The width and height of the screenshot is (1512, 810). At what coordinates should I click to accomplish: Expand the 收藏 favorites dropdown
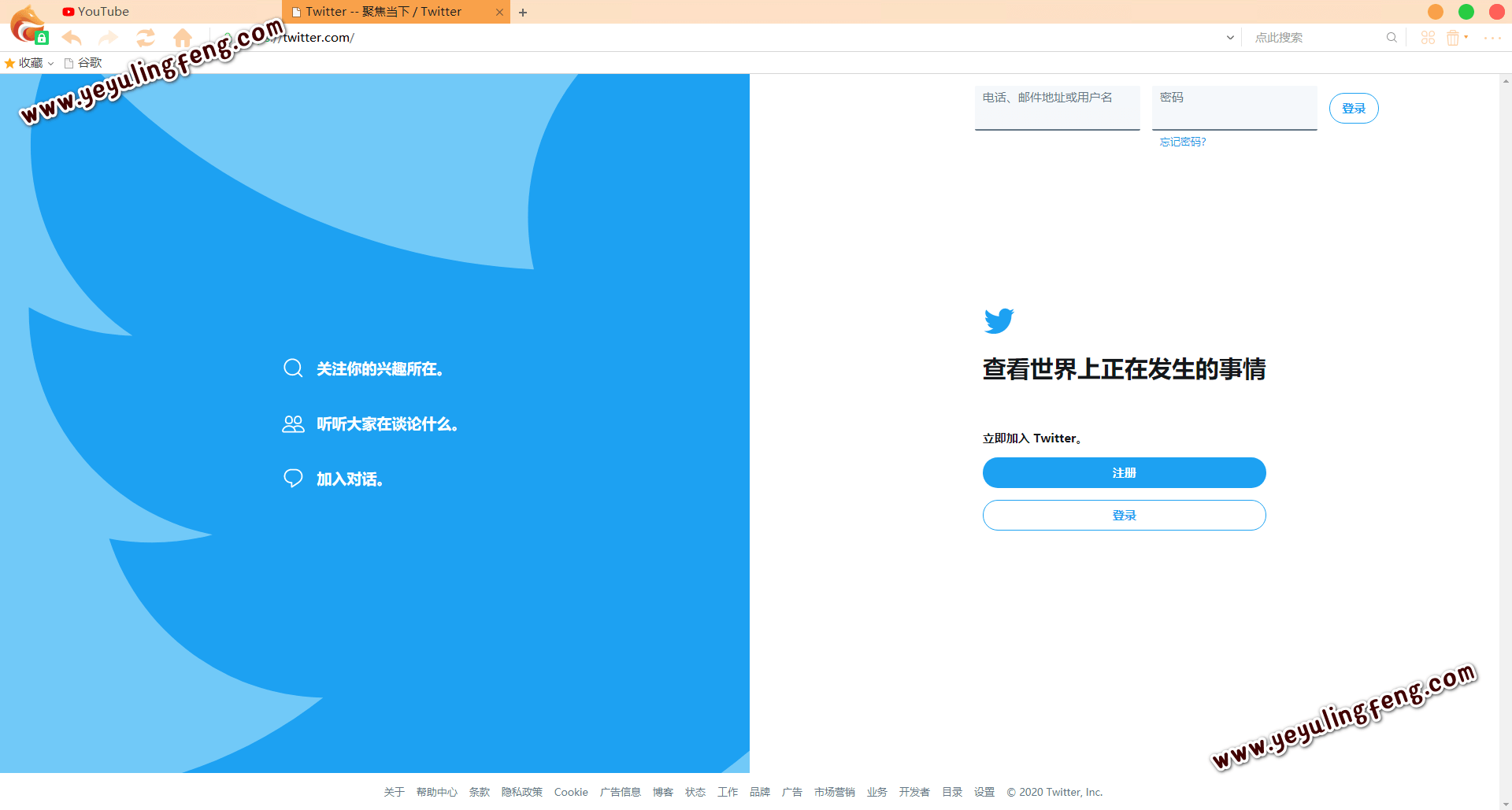(x=50, y=63)
